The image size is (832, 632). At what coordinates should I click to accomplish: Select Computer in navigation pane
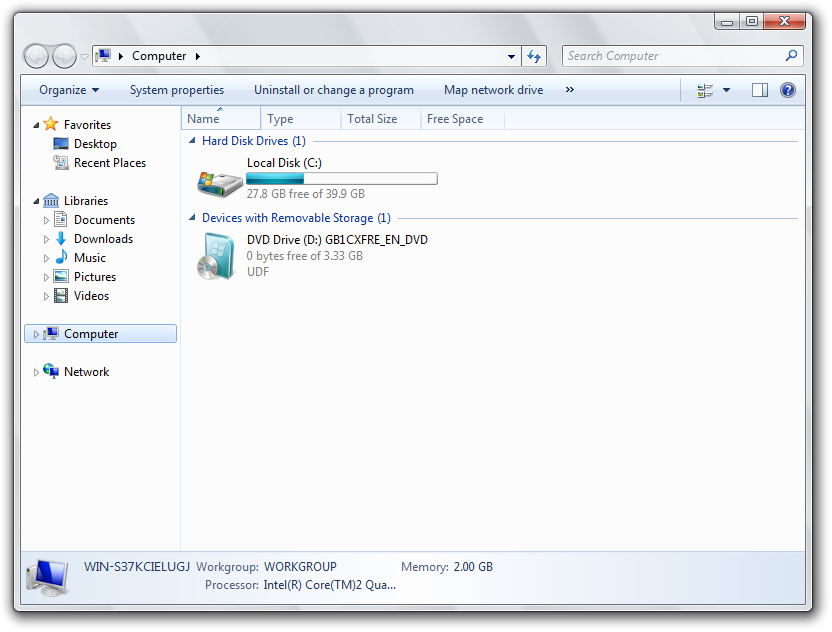pyautogui.click(x=100, y=334)
